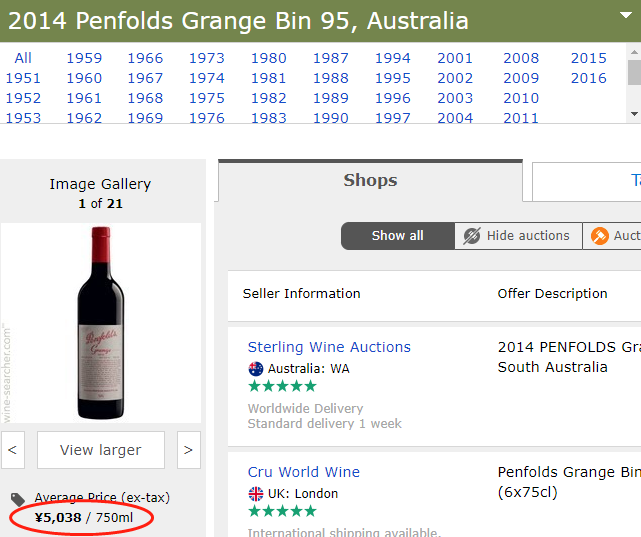Open vintage year 1994
This screenshot has width=641, height=537.
393,58
